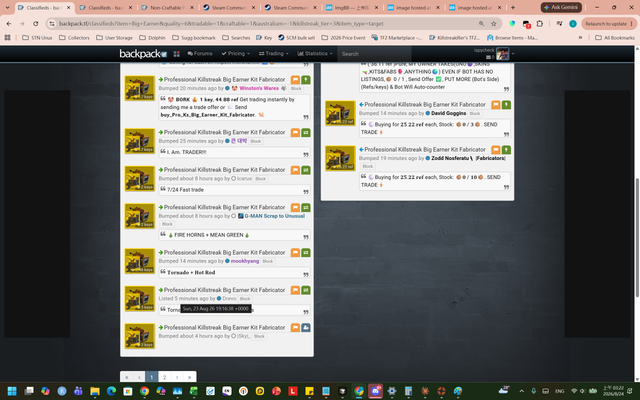The width and height of the screenshot is (640, 400).
Task: Open the Forums menu item
Action: click(200, 53)
